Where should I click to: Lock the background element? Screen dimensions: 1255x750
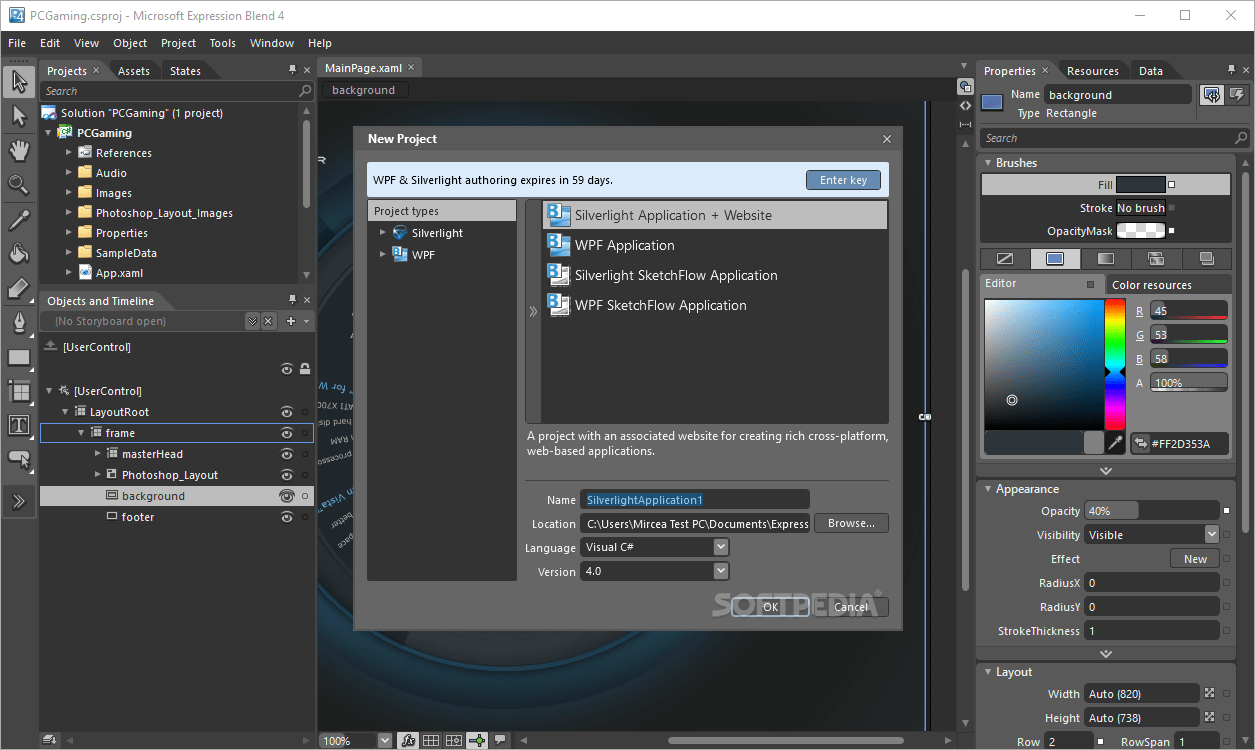click(x=305, y=496)
